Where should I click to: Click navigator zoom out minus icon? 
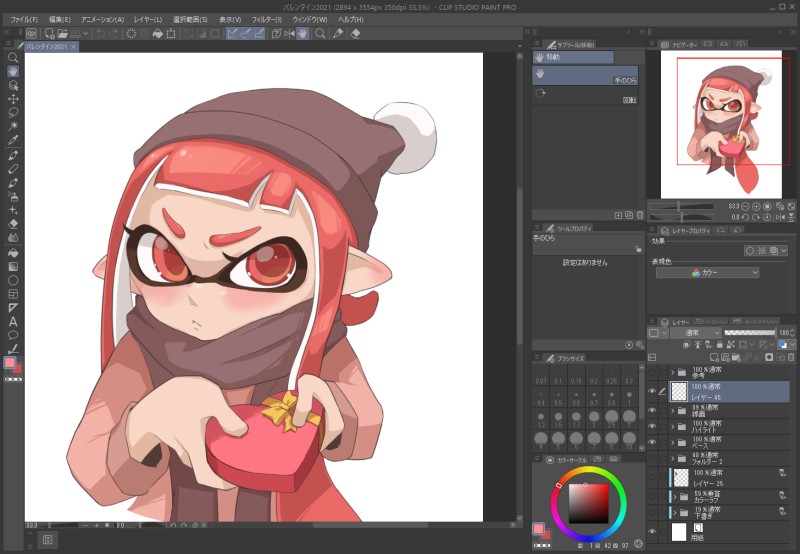pos(745,207)
